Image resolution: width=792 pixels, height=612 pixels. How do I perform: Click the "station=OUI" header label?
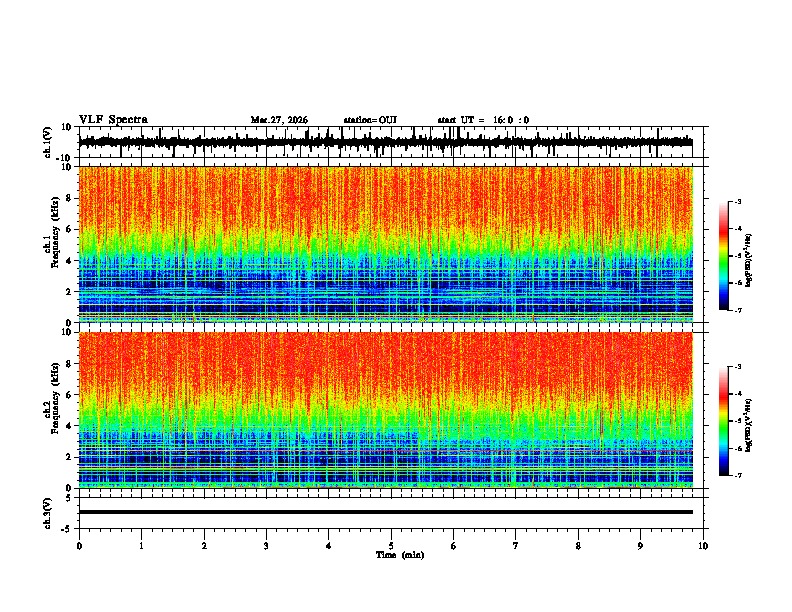coord(370,120)
